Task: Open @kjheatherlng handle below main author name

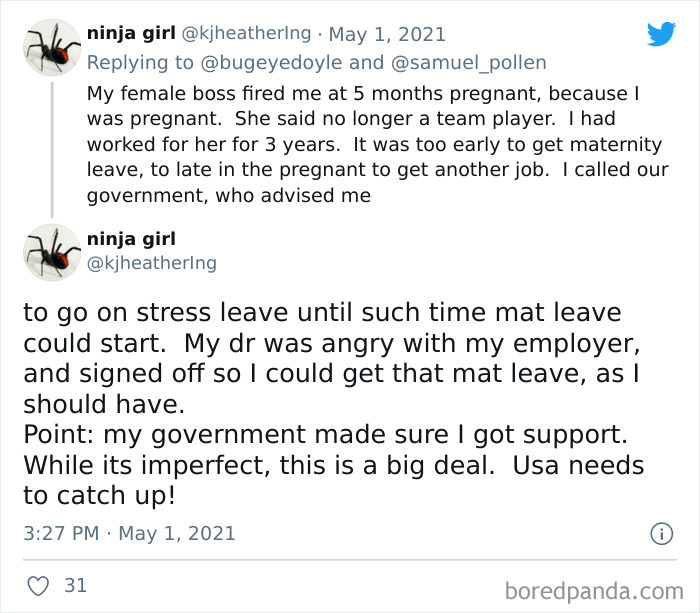Action: coord(152,263)
